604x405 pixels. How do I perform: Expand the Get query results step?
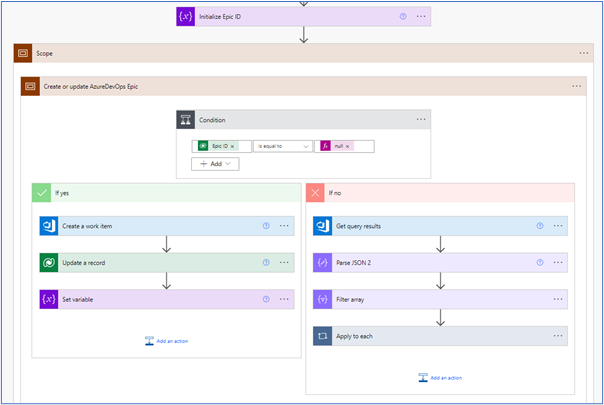click(x=440, y=226)
